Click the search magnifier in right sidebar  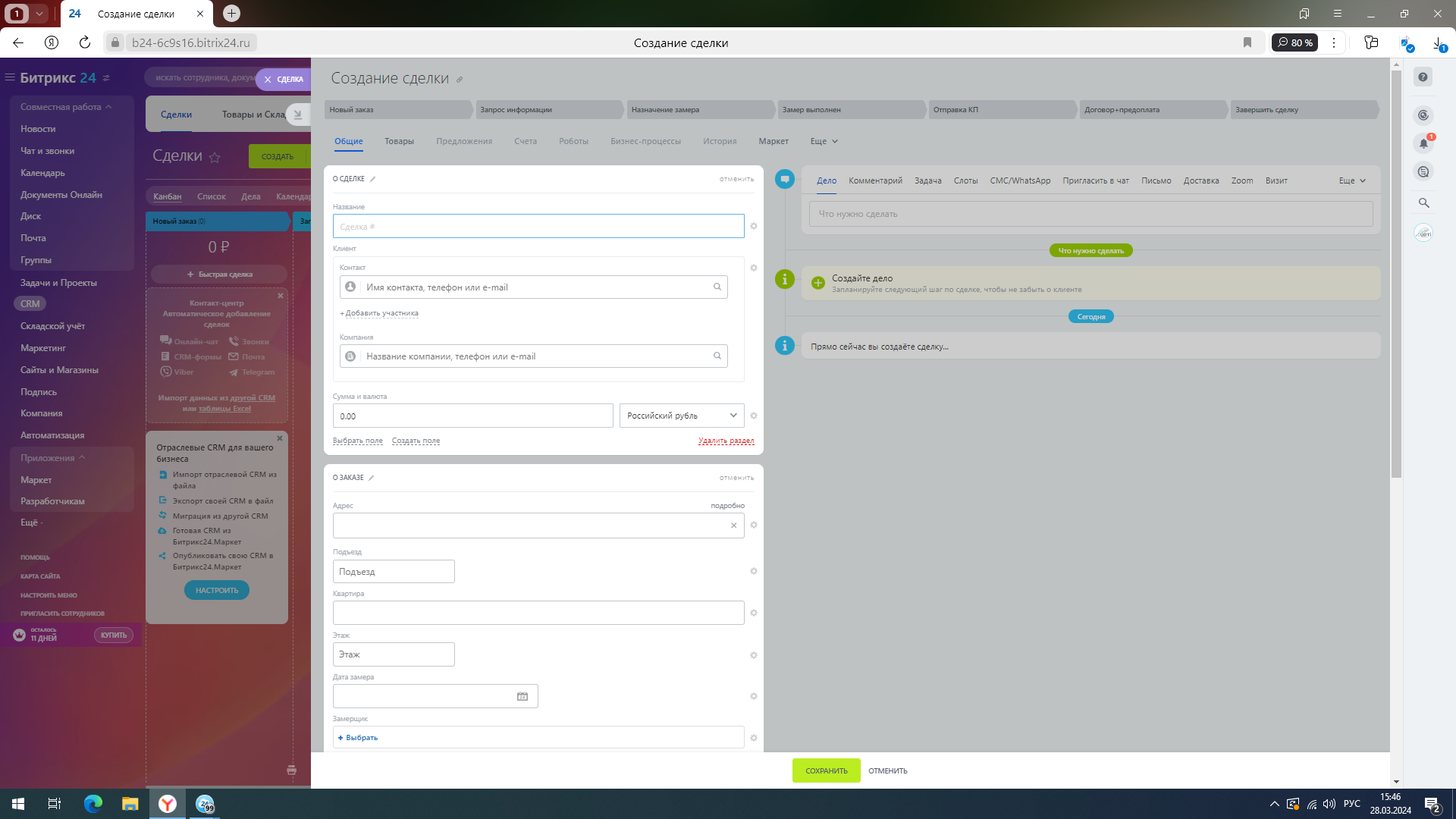point(1423,202)
